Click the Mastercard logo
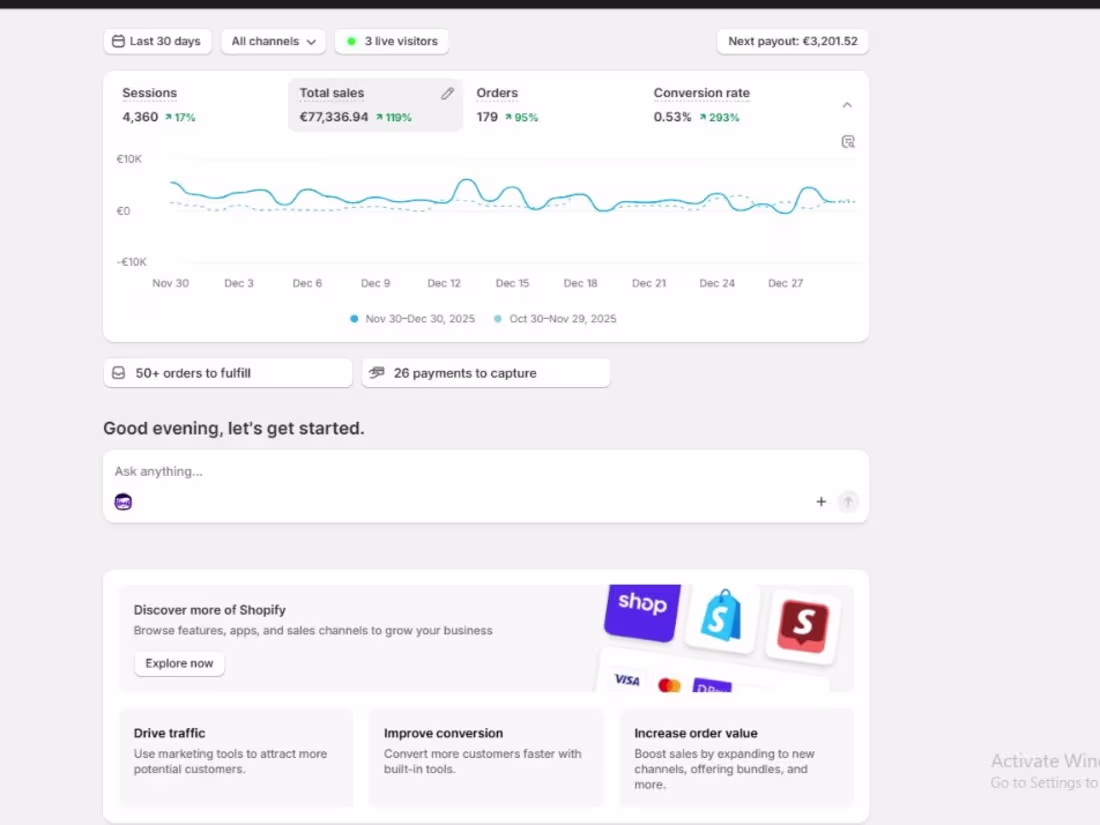Viewport: 1100px width, 825px height. [x=669, y=685]
